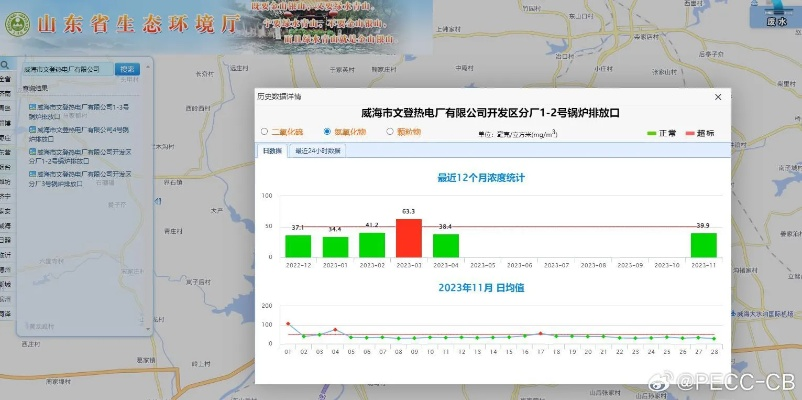Image resolution: width=802 pixels, height=400 pixels.
Task: Click the icon beside first 1-3号锅炉排放口 result
Action: [32, 107]
